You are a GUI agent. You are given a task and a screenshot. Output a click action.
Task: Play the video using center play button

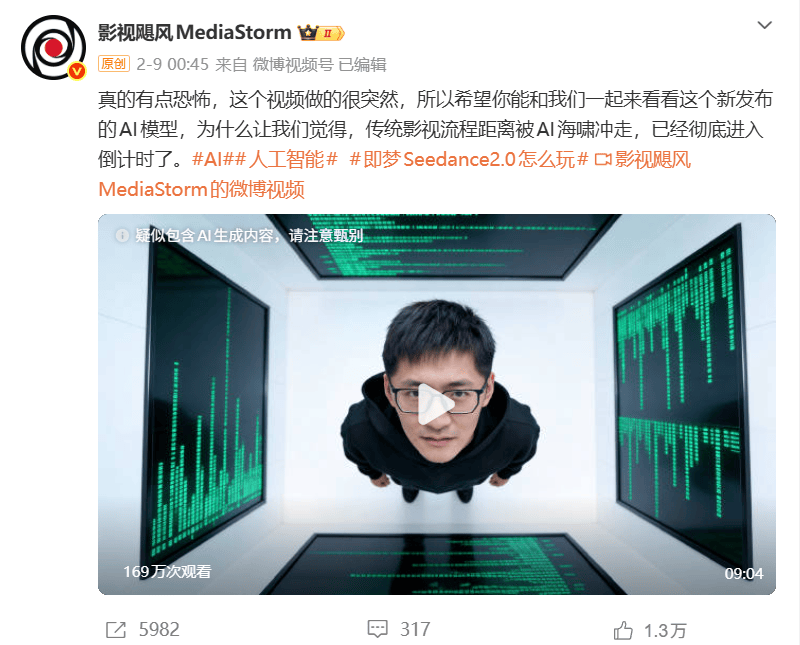tap(435, 405)
